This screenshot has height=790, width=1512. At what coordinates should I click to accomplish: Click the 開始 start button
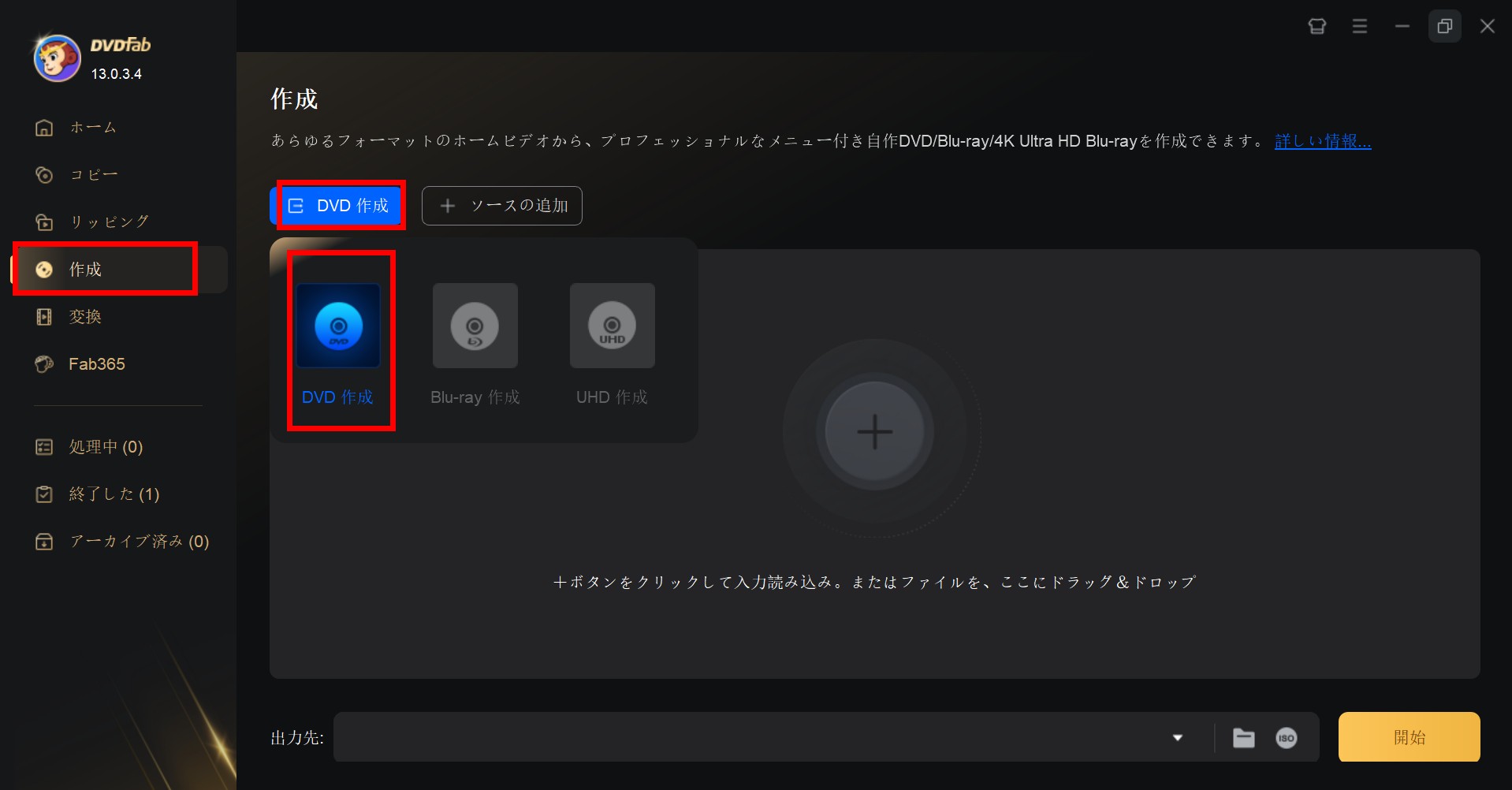pyautogui.click(x=1409, y=737)
